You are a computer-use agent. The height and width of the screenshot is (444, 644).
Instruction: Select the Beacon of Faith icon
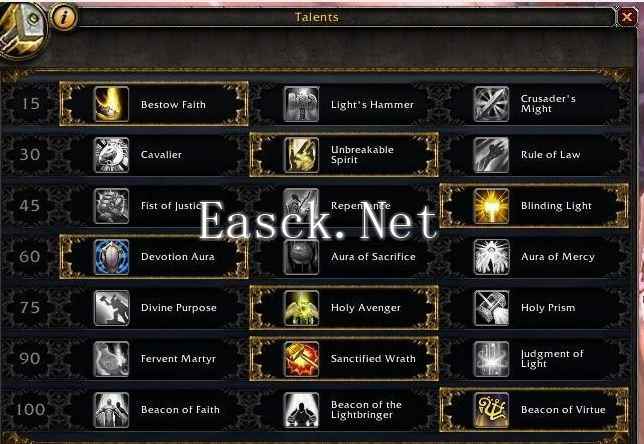pyautogui.click(x=111, y=409)
